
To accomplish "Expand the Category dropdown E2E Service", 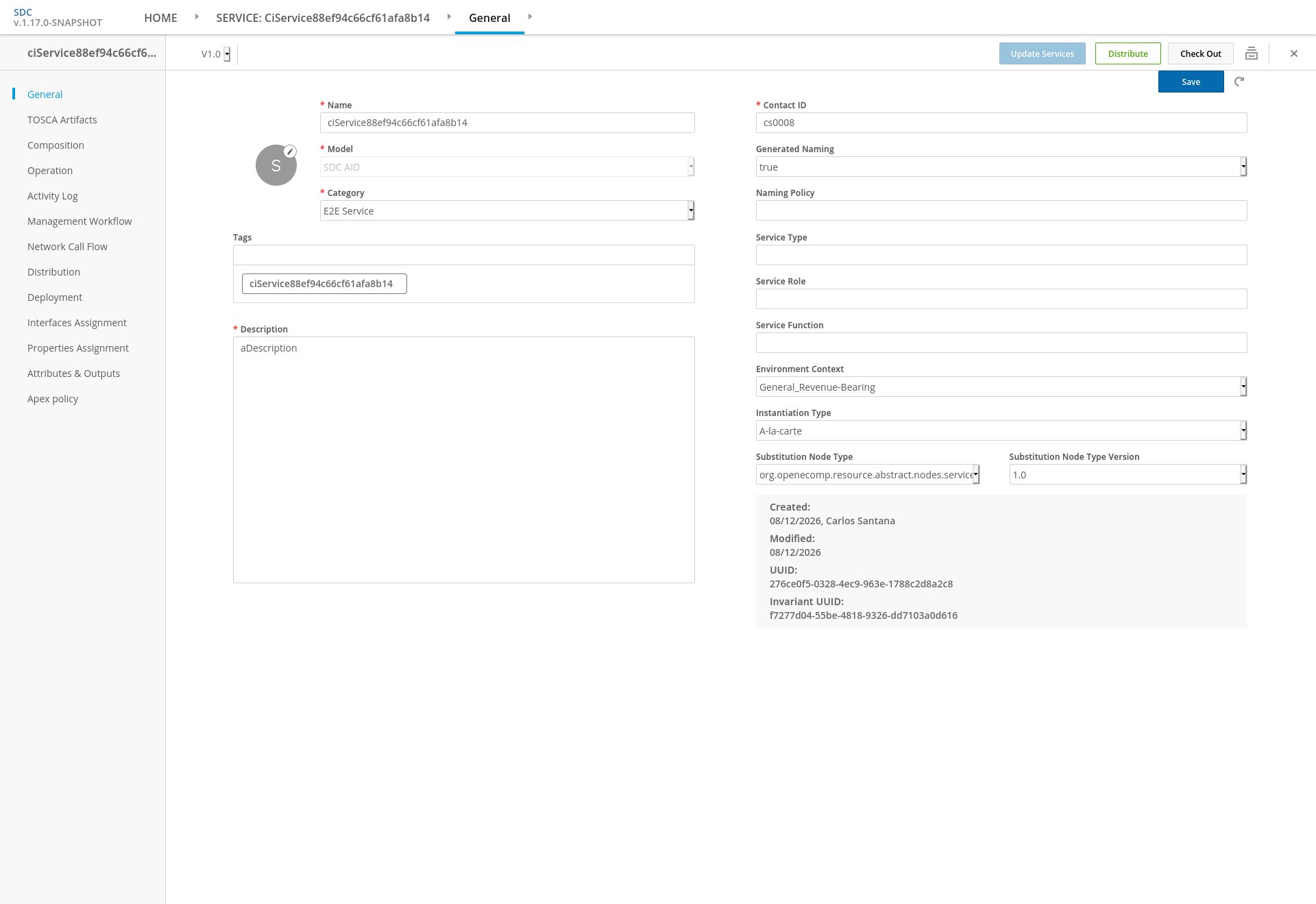I will pos(507,210).
